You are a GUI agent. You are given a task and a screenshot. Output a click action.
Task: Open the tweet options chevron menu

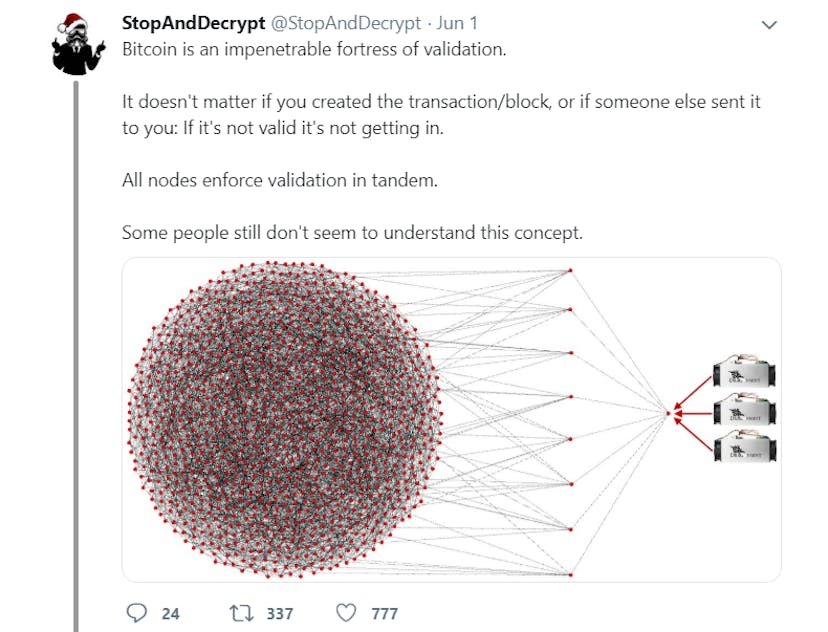click(x=768, y=24)
